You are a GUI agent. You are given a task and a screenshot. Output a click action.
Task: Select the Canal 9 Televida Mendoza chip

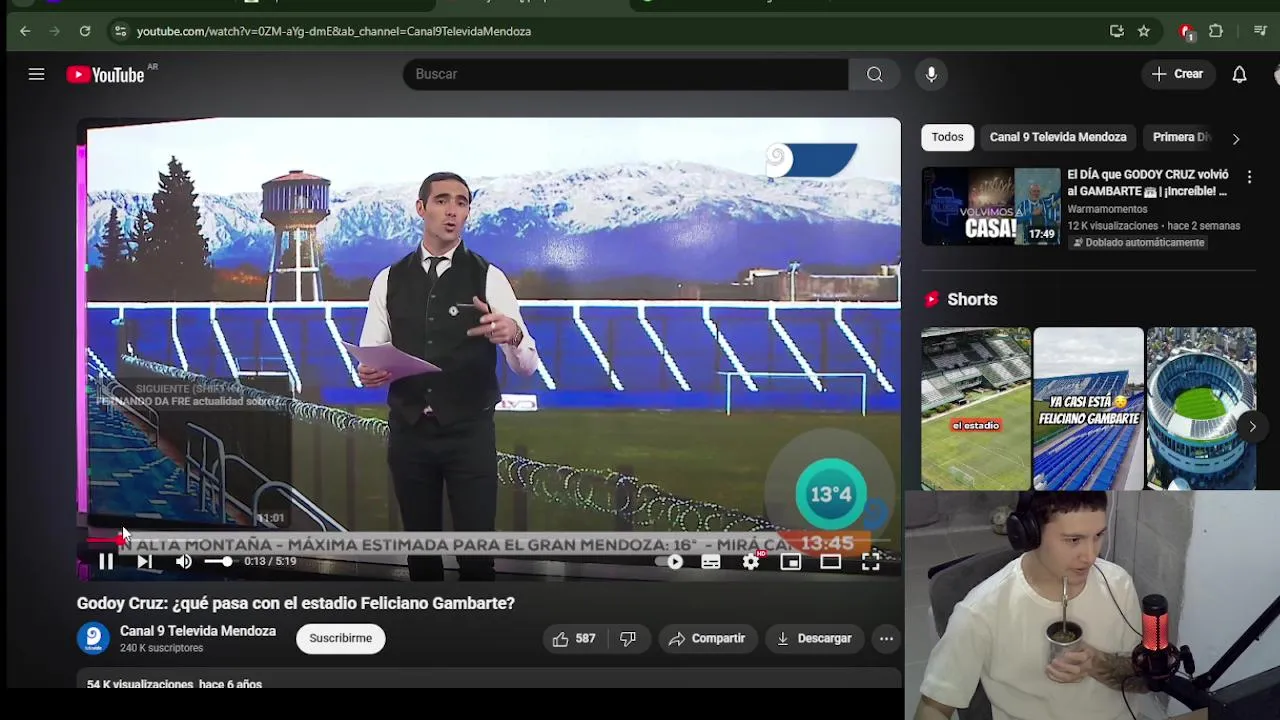click(1058, 137)
